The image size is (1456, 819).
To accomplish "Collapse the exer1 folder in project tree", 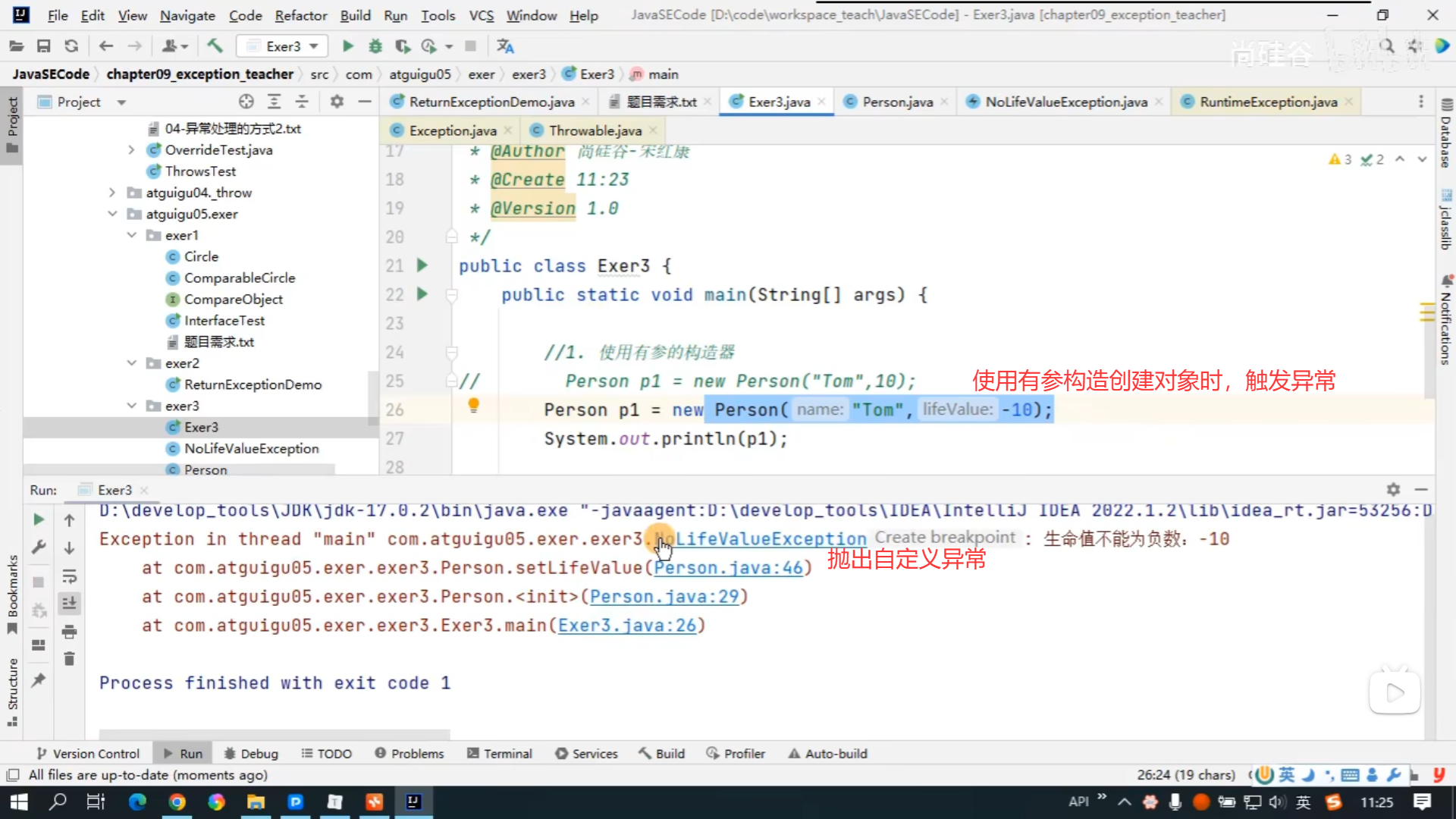I will 131,235.
